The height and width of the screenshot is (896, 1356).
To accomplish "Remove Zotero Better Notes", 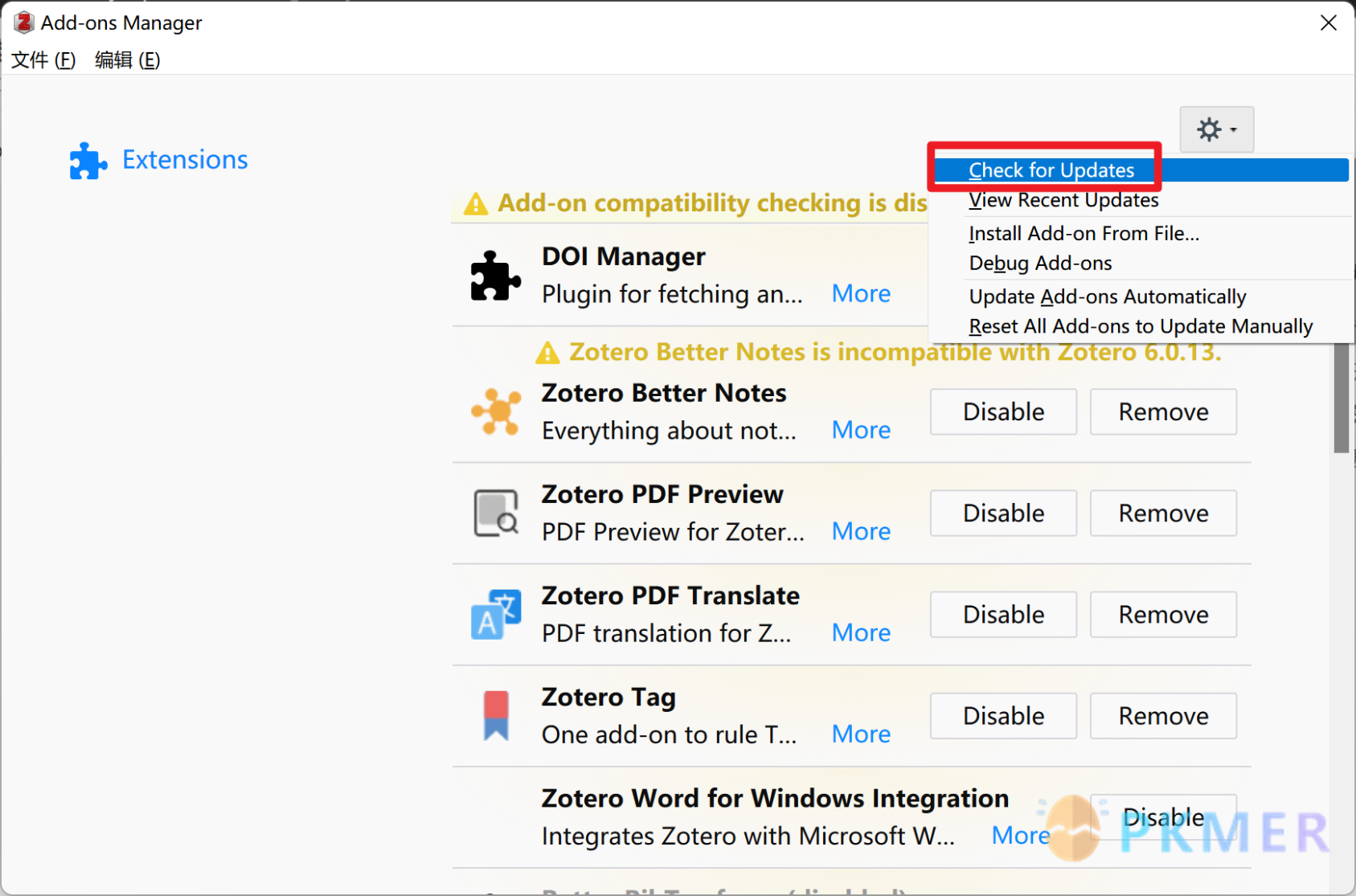I will [x=1163, y=411].
